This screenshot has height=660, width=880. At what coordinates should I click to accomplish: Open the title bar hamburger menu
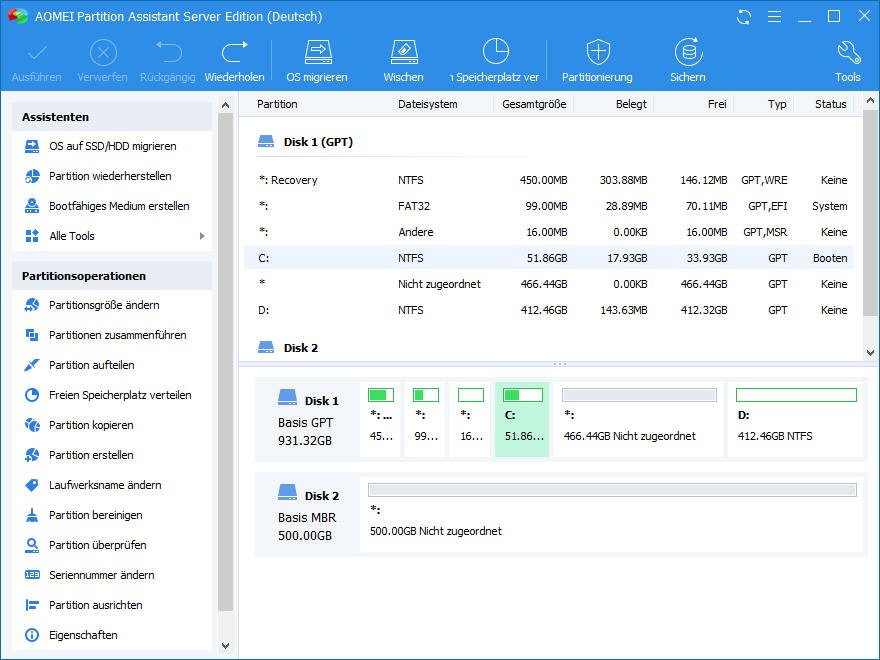pyautogui.click(x=773, y=17)
